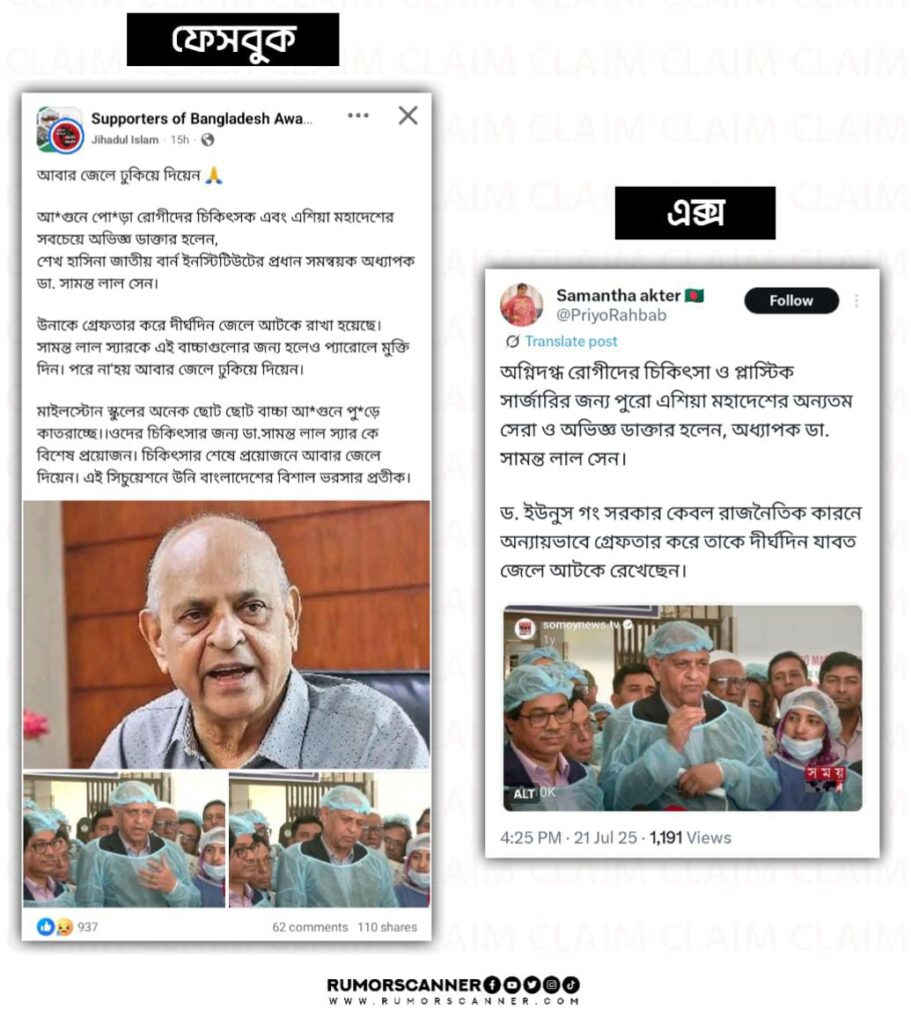Screen dimensions: 911x1024
Task: Open the like reaction icon near 937
Action: pos(45,927)
